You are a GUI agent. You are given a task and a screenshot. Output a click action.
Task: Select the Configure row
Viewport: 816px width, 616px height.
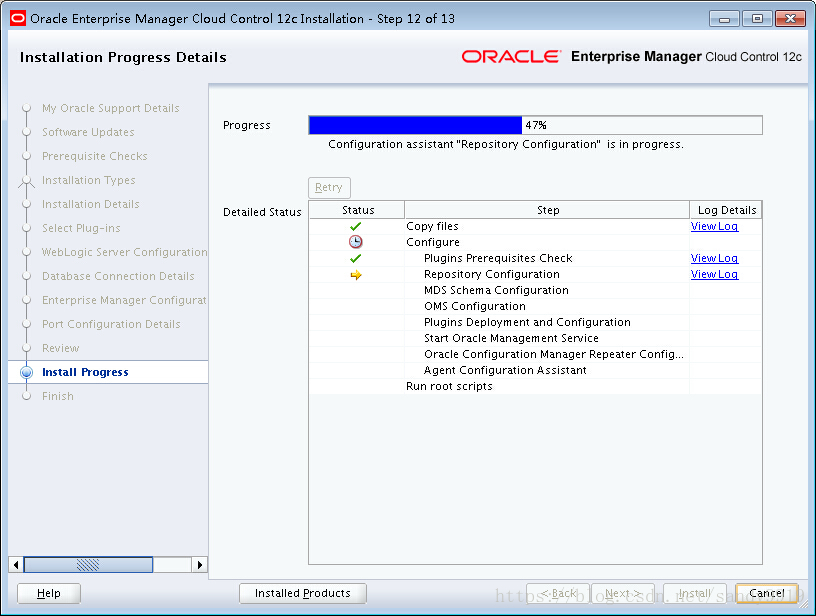click(x=536, y=242)
